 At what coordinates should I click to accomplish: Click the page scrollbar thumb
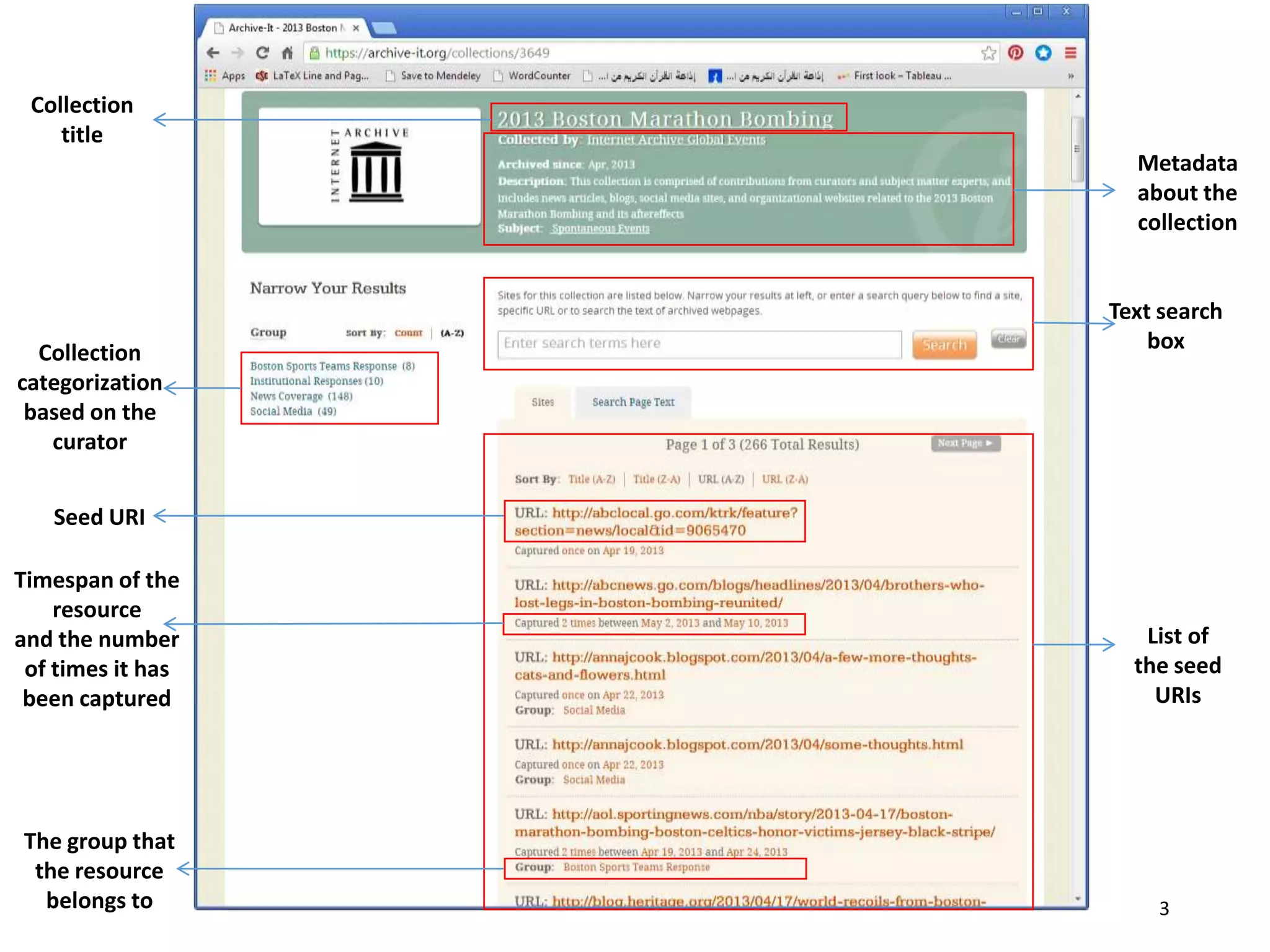point(1078,149)
